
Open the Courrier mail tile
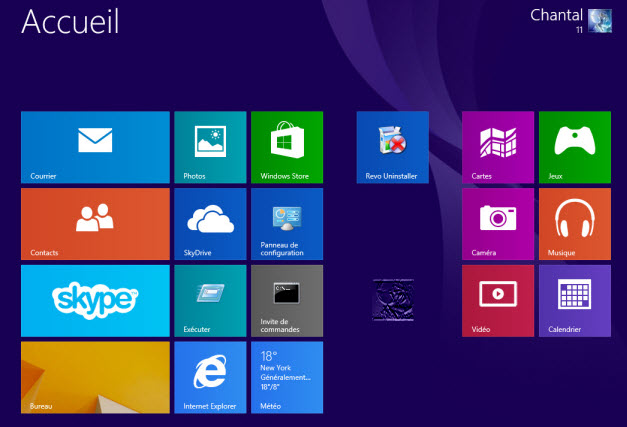(95, 147)
